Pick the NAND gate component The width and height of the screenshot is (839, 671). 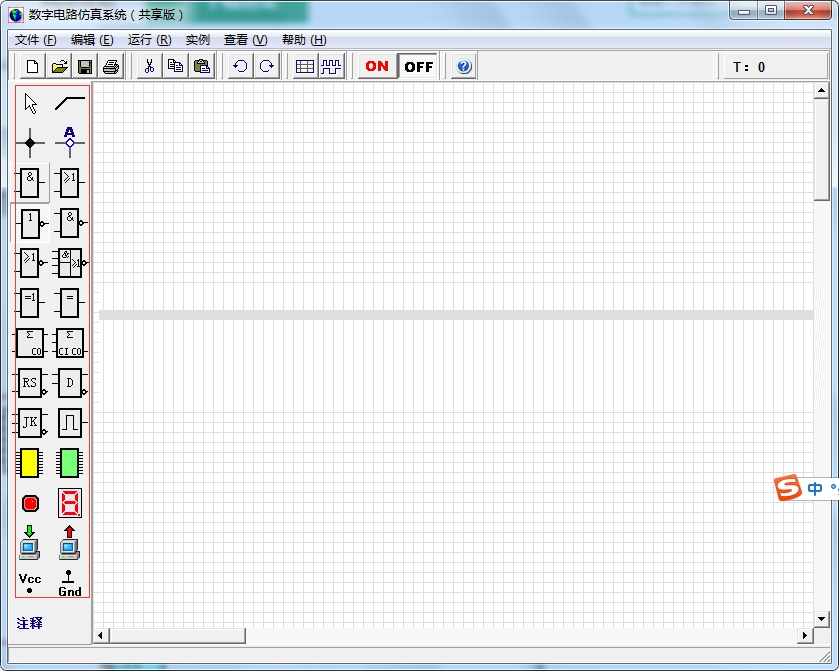pos(70,223)
